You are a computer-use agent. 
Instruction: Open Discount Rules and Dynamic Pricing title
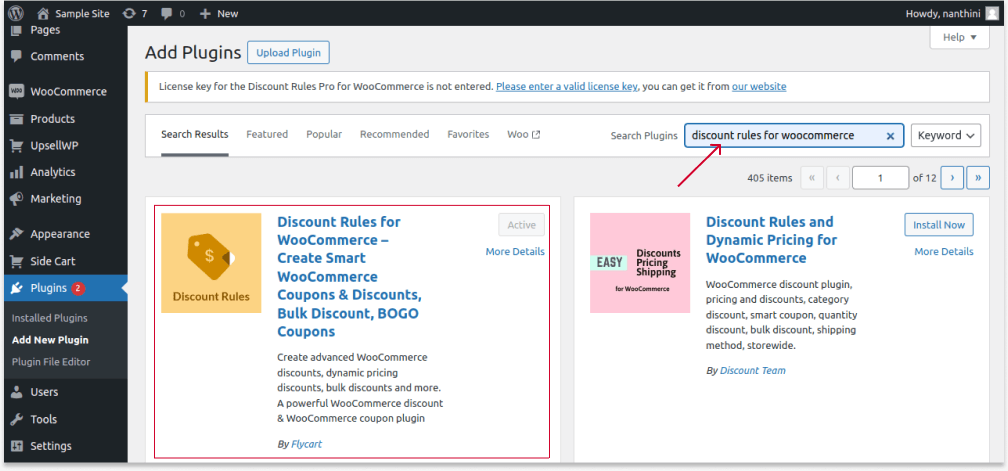pyautogui.click(x=770, y=240)
